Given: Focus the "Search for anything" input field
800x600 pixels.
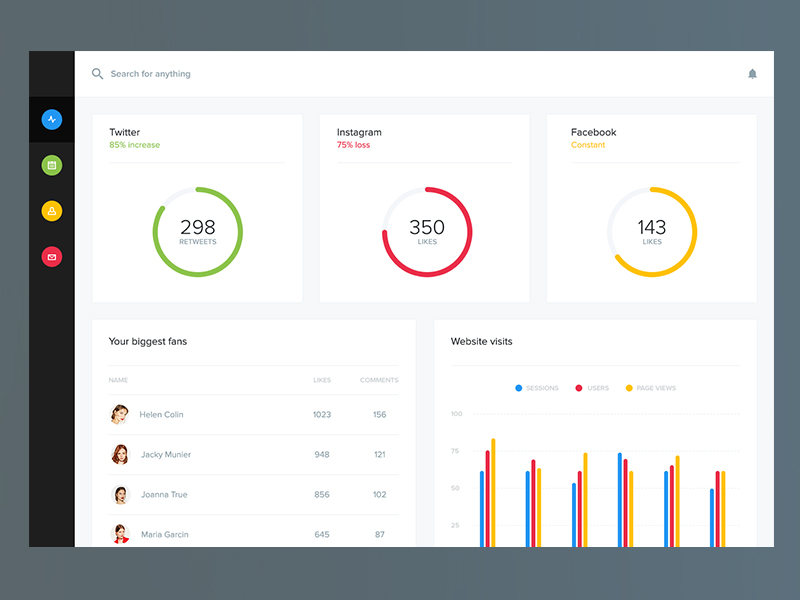Looking at the screenshot, I should coord(300,74).
